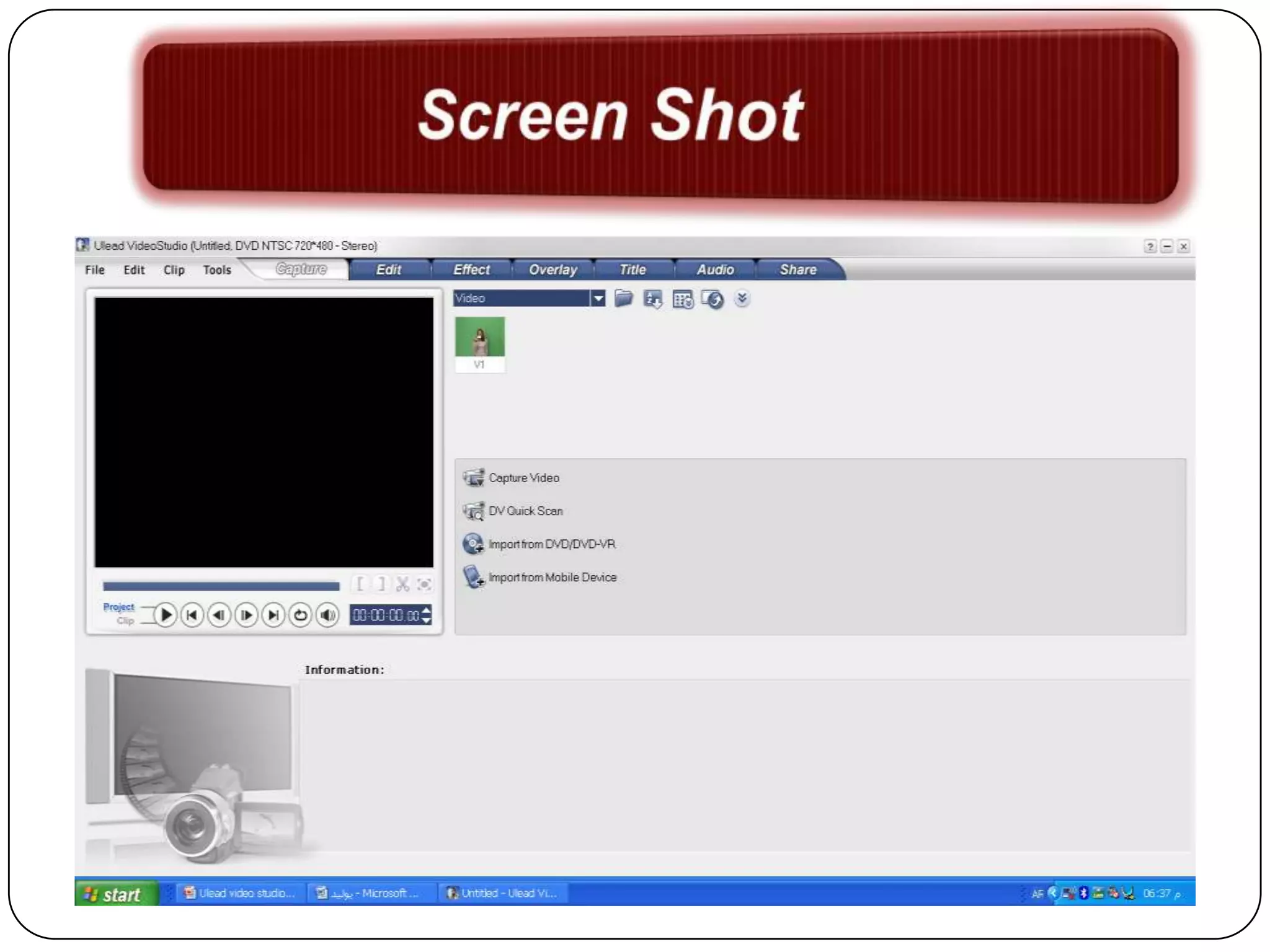Screen dimensions: 1270x952
Task: Switch playback mode to Clip
Action: coord(125,620)
